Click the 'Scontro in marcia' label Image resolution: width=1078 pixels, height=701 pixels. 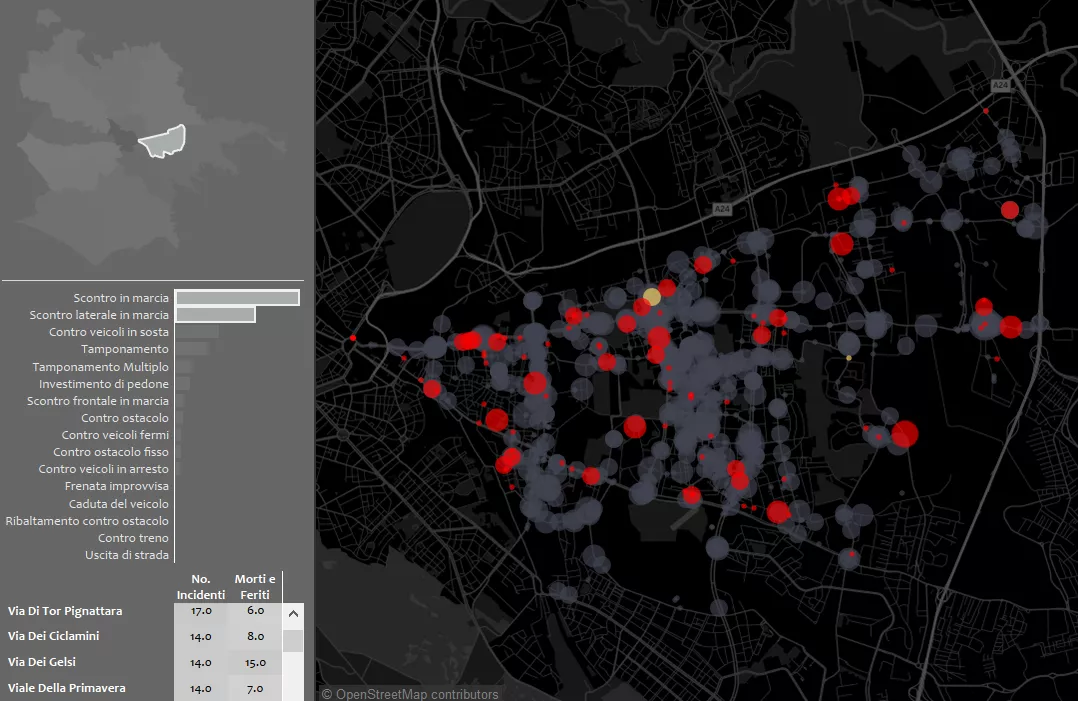click(121, 298)
